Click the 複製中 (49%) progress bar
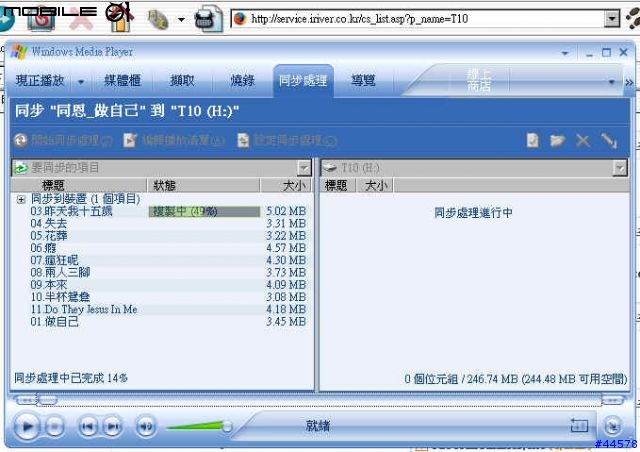640x452 pixels. (x=204, y=212)
